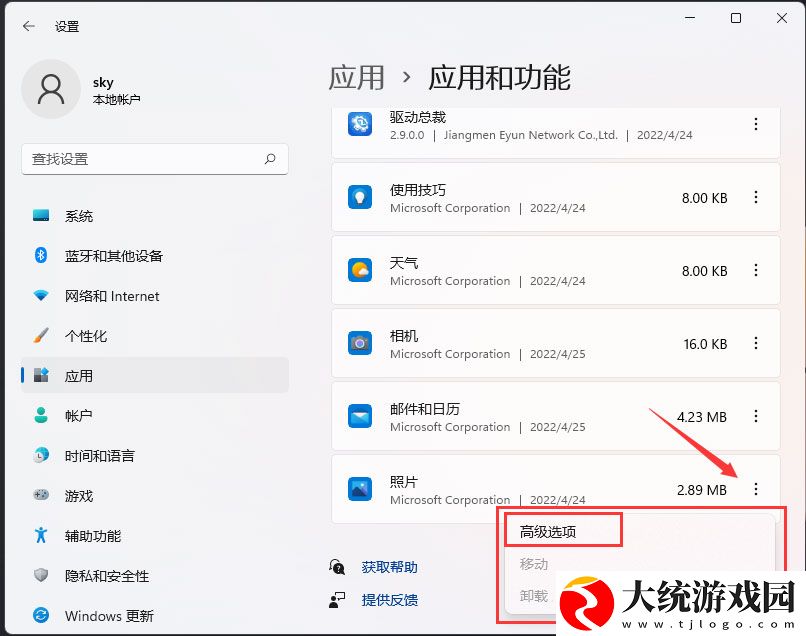806x636 pixels.
Task: Minimize the 设置 window
Action: pyautogui.click(x=690, y=19)
